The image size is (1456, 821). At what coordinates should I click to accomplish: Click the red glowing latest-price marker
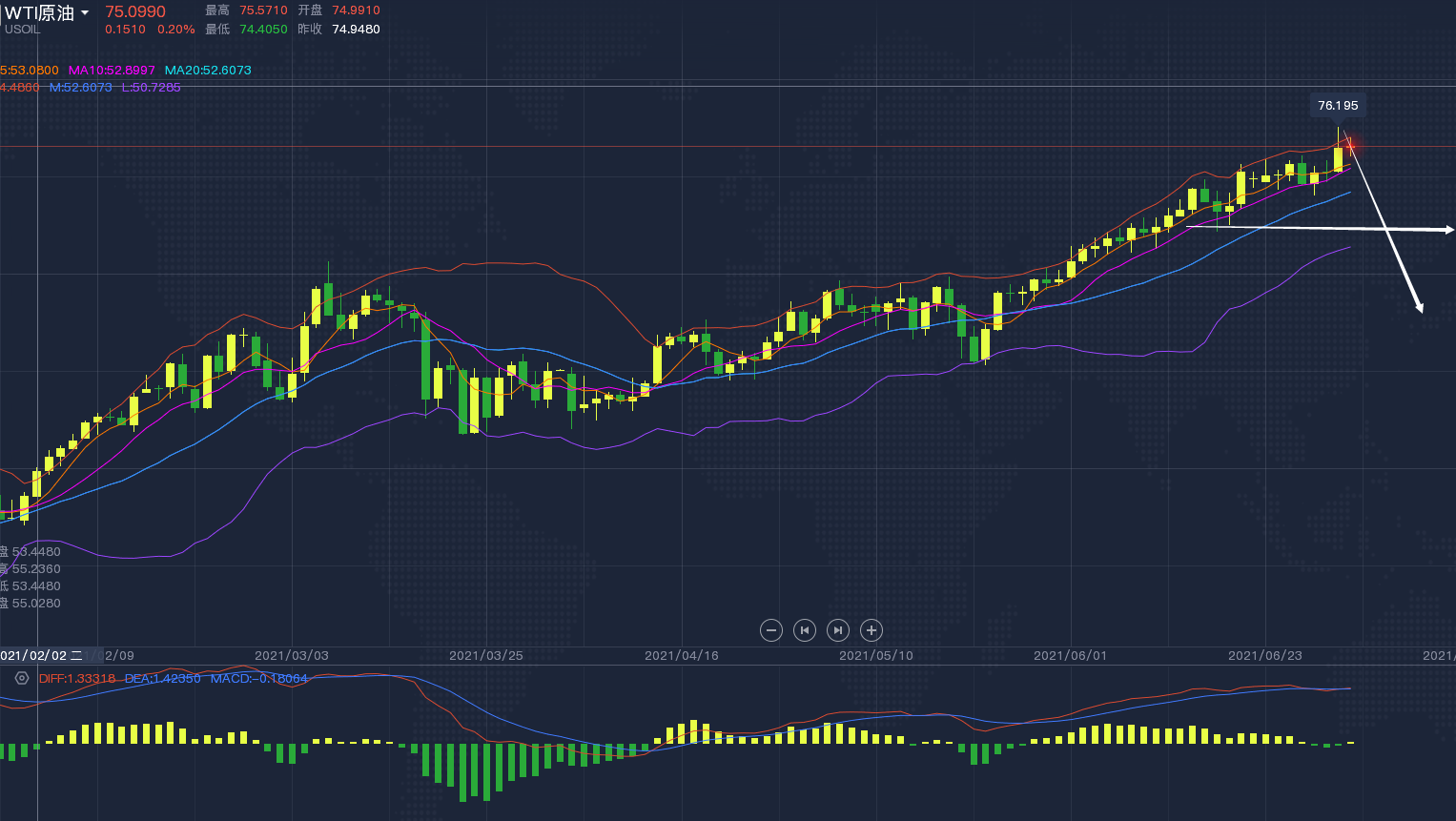click(1350, 146)
